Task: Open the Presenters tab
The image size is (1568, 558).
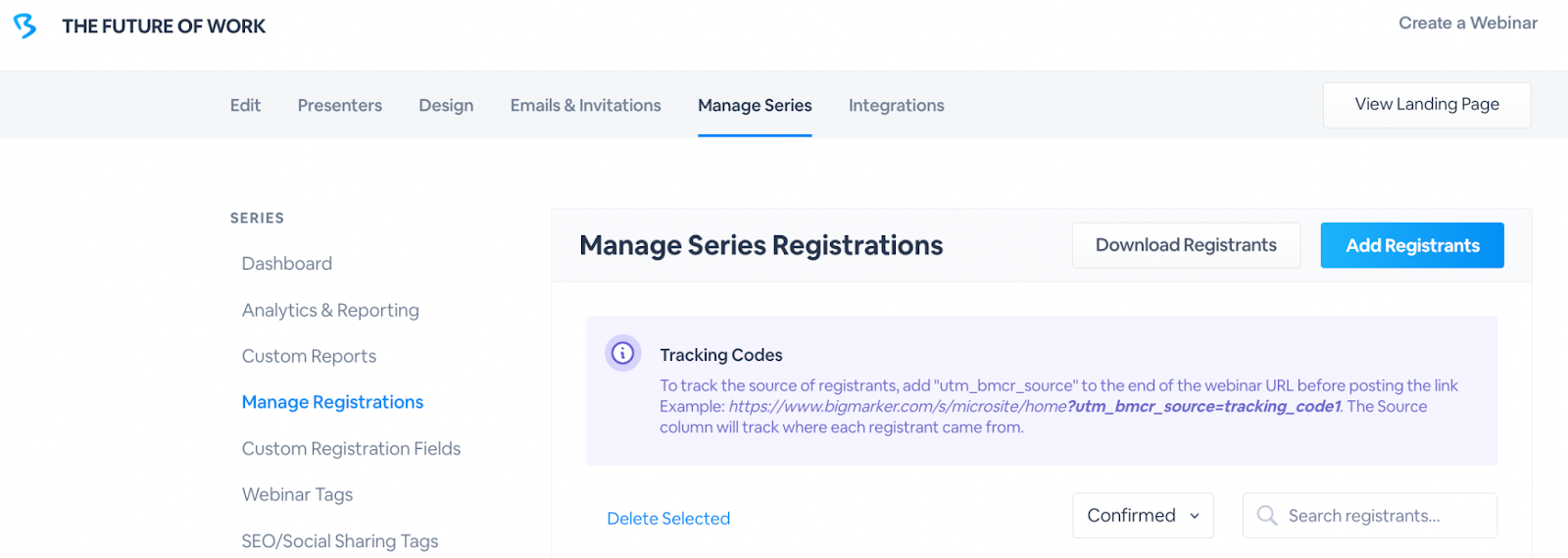Action: (340, 105)
